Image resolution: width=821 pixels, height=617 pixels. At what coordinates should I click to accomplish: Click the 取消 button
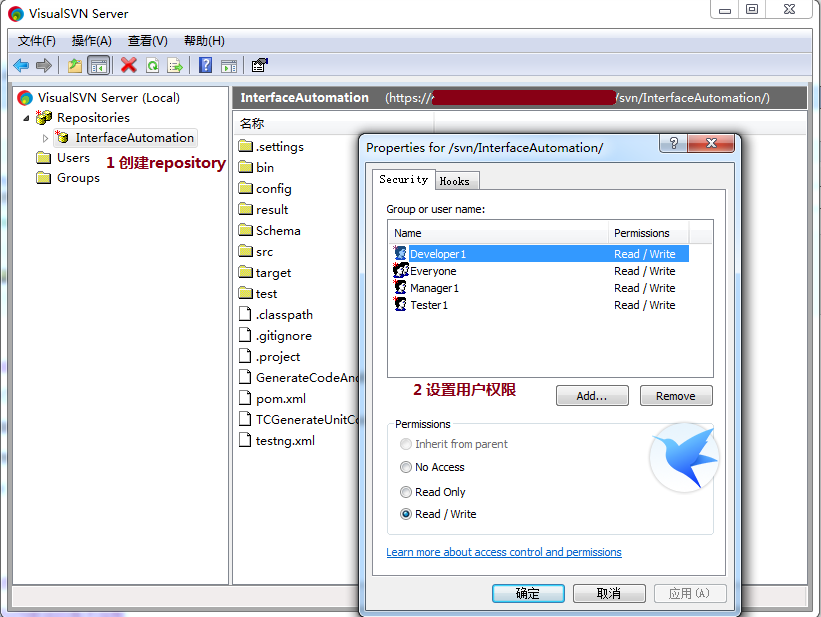pyautogui.click(x=609, y=593)
